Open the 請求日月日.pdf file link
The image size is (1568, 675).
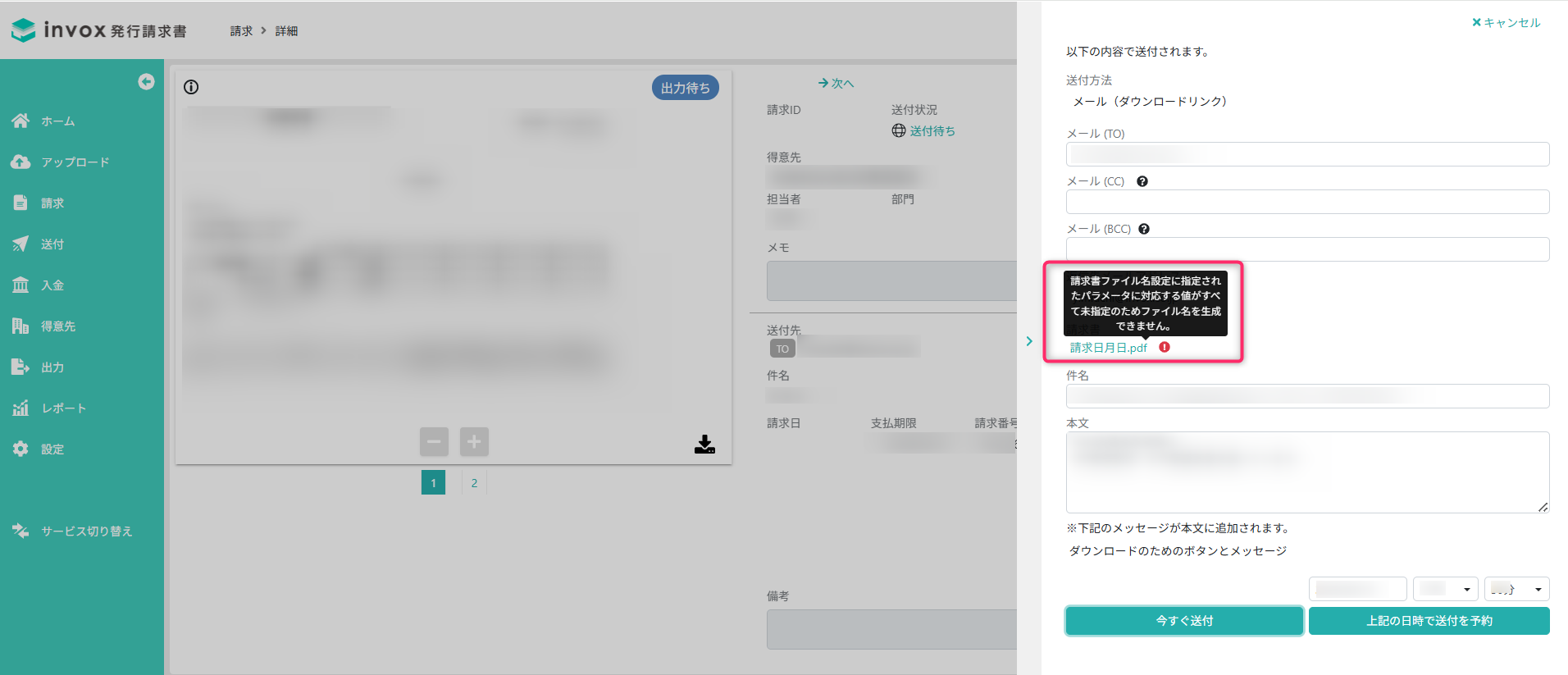point(1108,348)
